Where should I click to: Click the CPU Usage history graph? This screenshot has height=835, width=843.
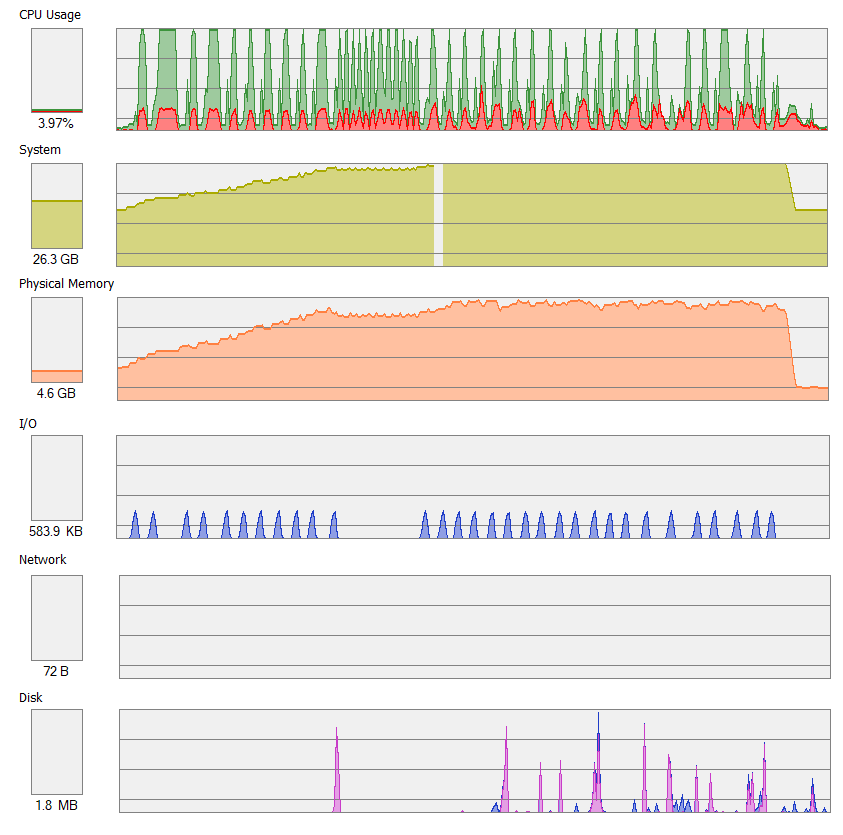(471, 79)
